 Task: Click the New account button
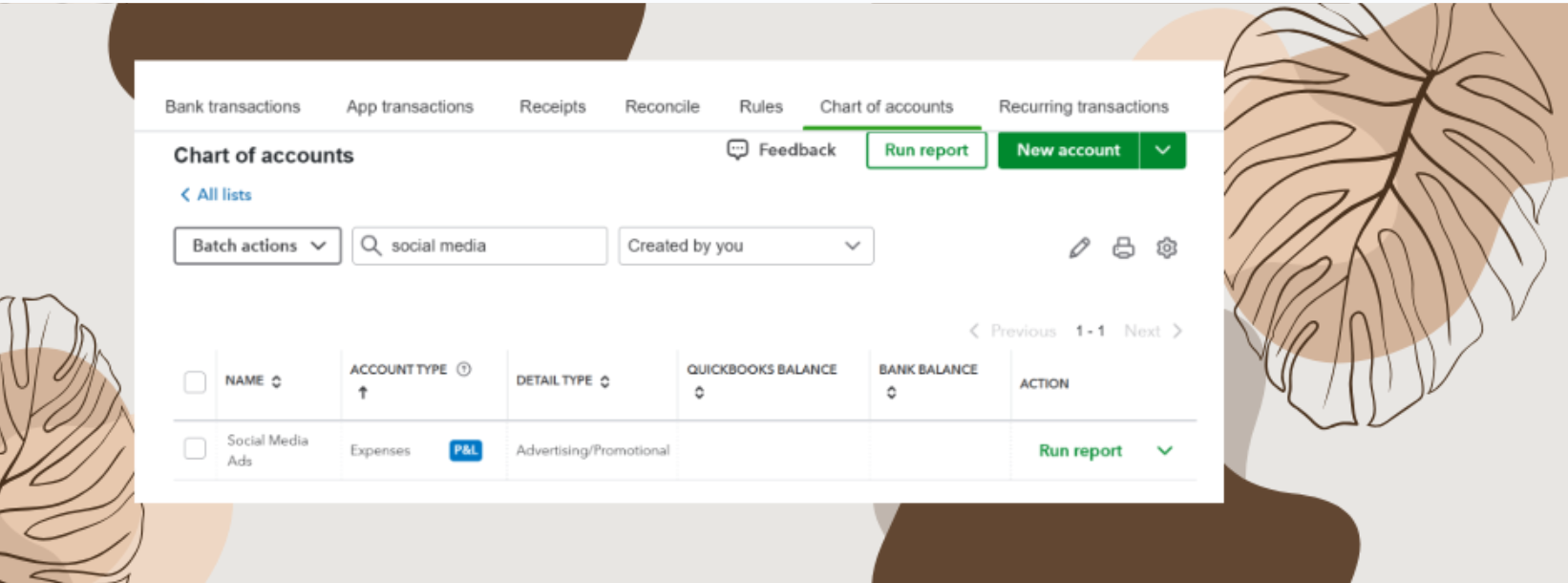coord(1069,150)
